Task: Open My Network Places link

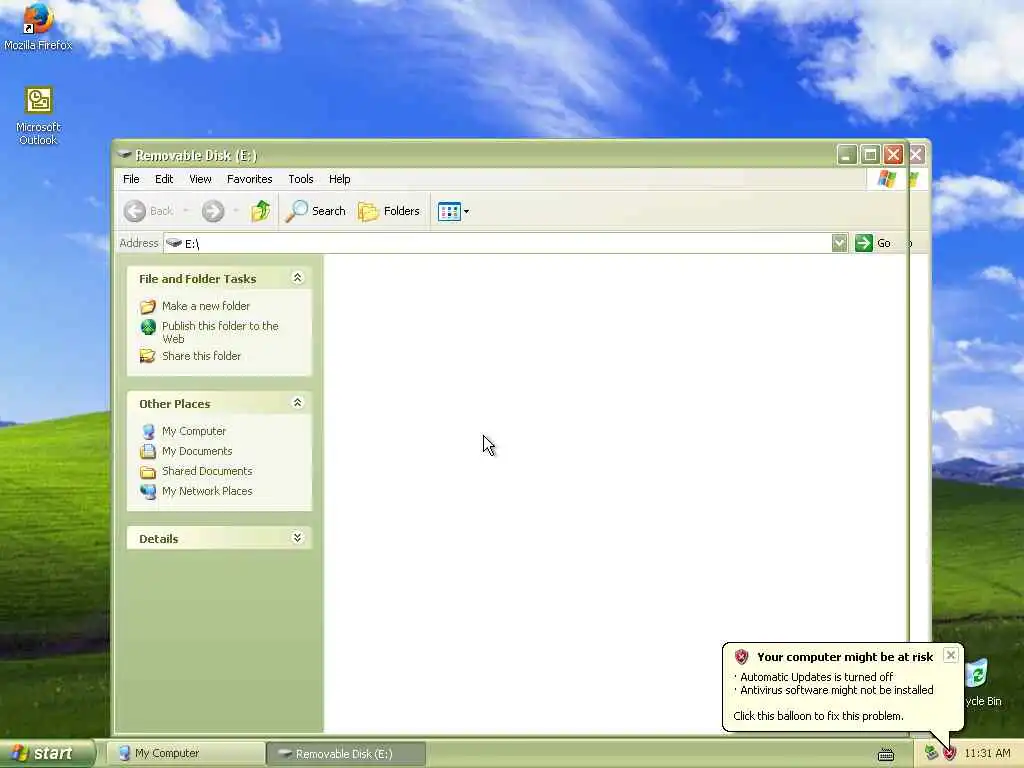Action: [207, 491]
